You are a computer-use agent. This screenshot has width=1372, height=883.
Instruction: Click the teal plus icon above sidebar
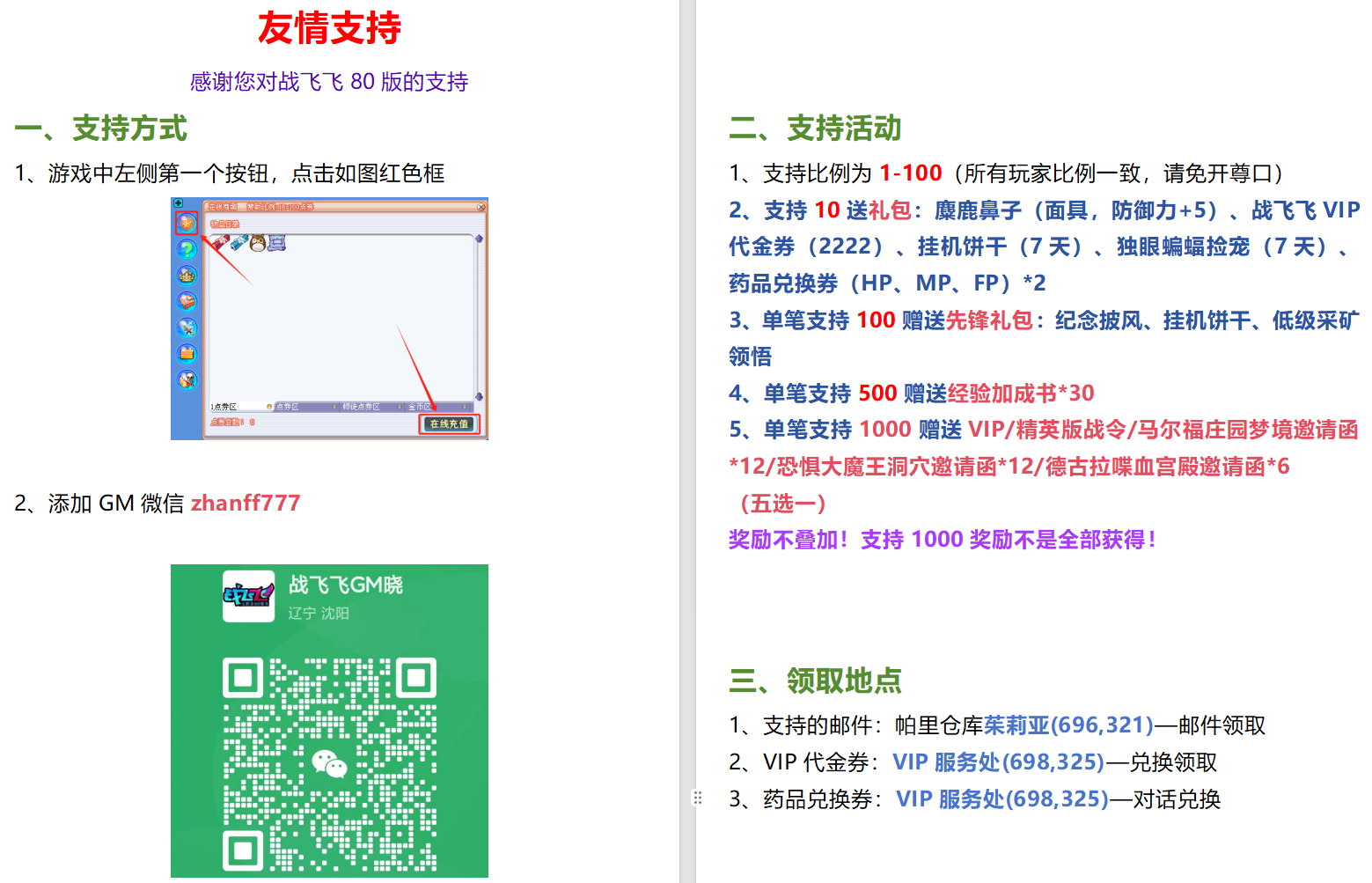click(178, 202)
